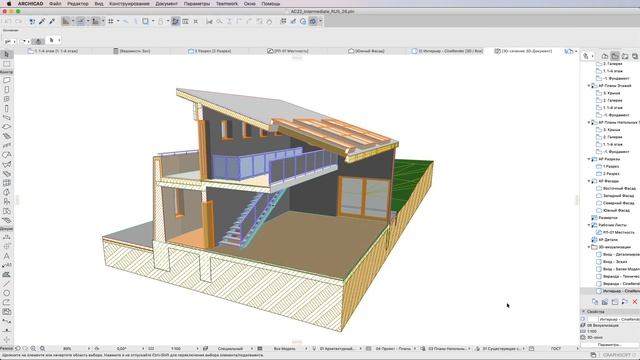Select the Fill tool
This screenshot has width=640, height=360.
pyautogui.click(x=7, y=275)
